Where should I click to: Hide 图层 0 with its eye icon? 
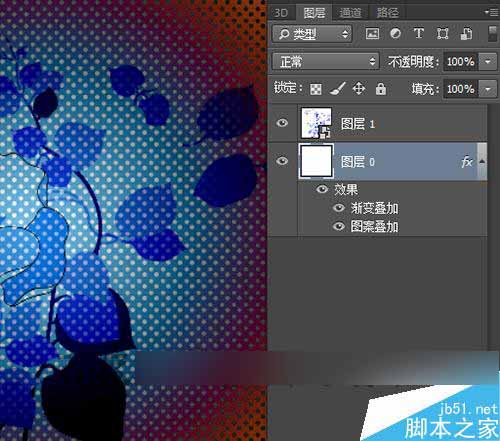click(282, 161)
